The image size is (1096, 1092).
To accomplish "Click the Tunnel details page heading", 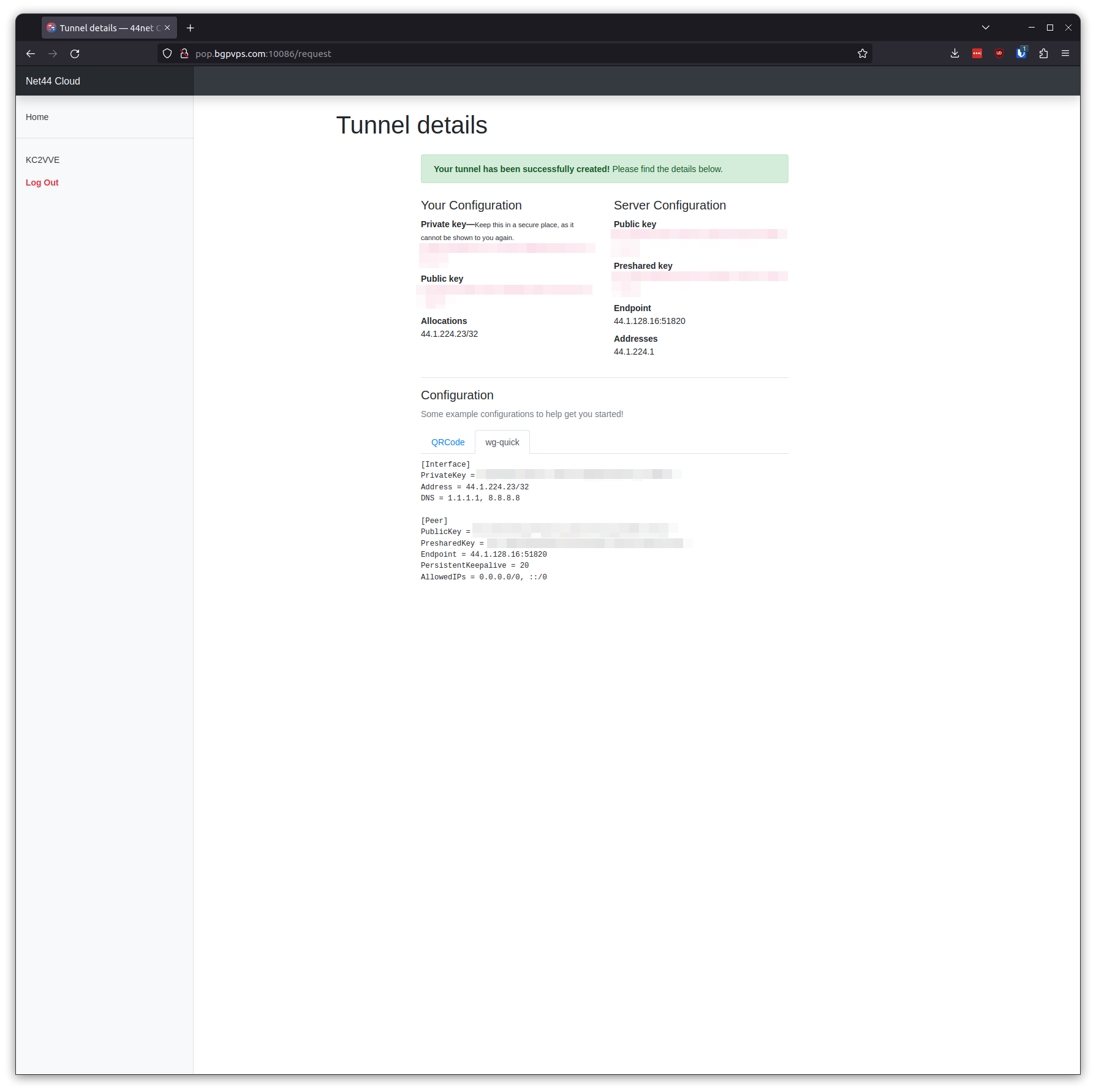I will pyautogui.click(x=412, y=126).
